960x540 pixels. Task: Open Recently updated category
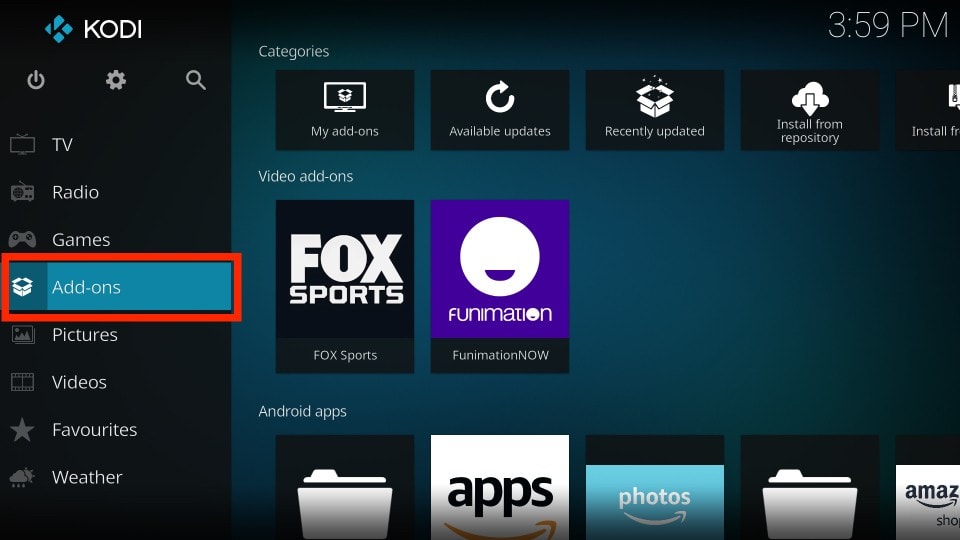(654, 110)
